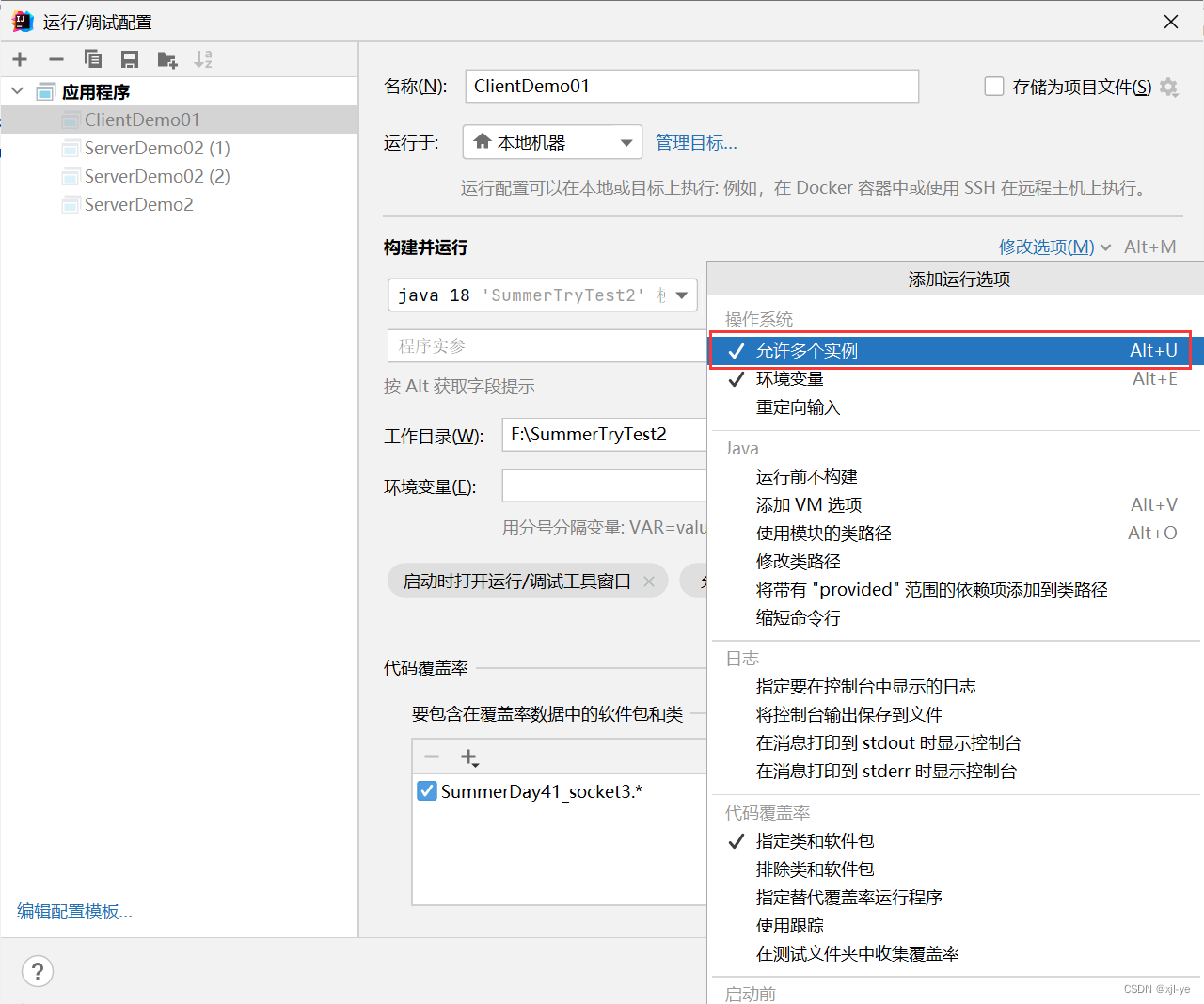The image size is (1204, 1004).
Task: Click the Sort Configurations alphabetically icon
Action: [x=203, y=59]
